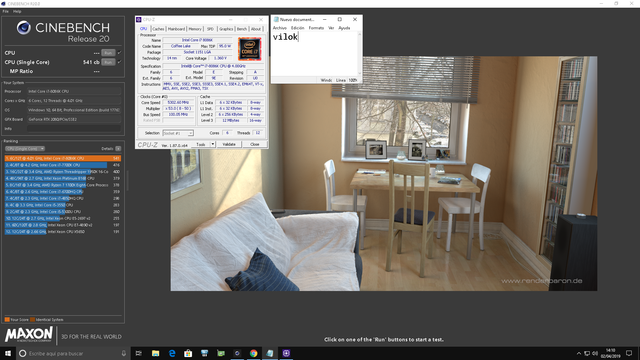640x360 pixels.
Task: Open the Cinebench File menu
Action: 5,11
